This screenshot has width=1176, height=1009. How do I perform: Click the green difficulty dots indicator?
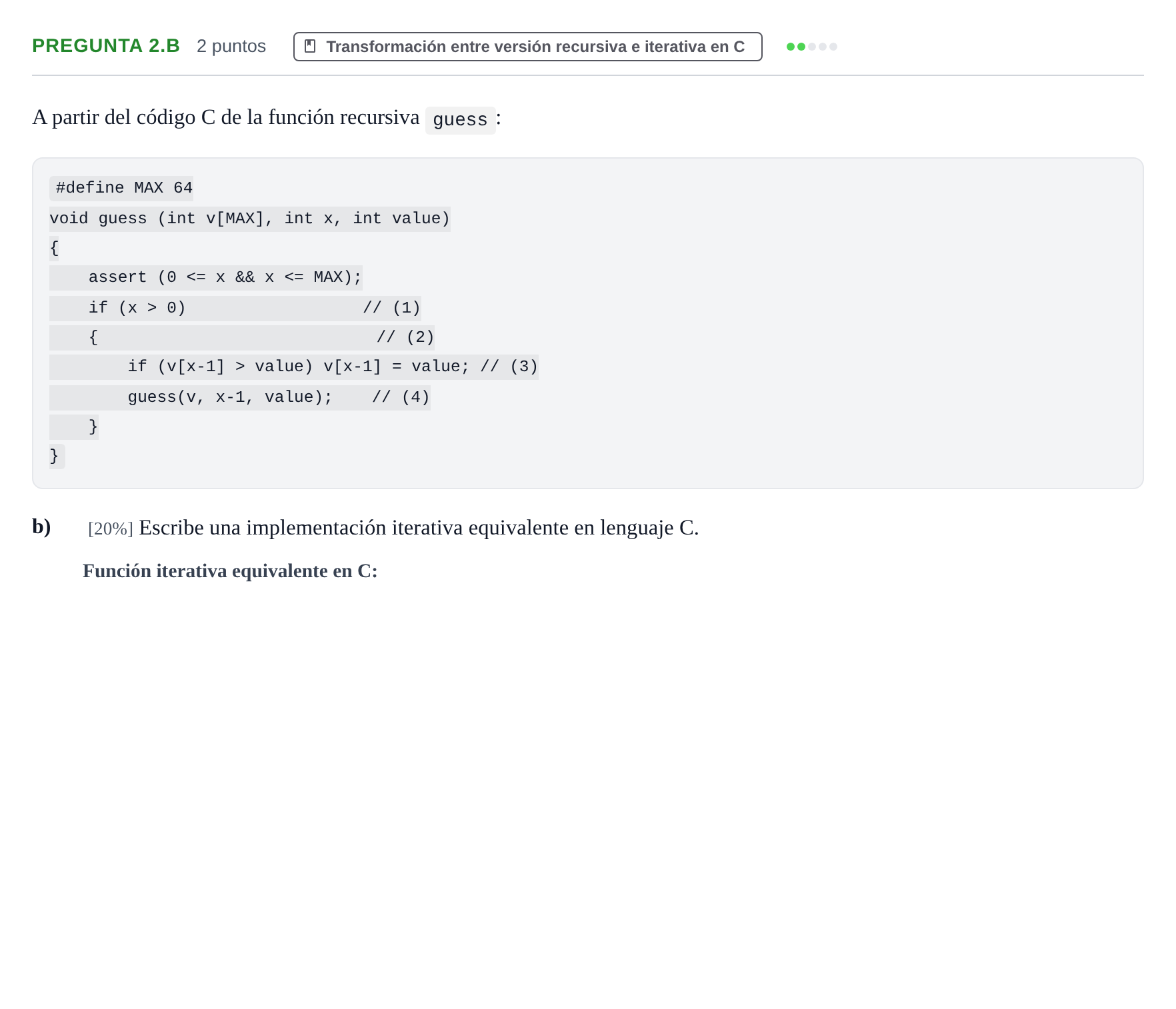pos(811,47)
